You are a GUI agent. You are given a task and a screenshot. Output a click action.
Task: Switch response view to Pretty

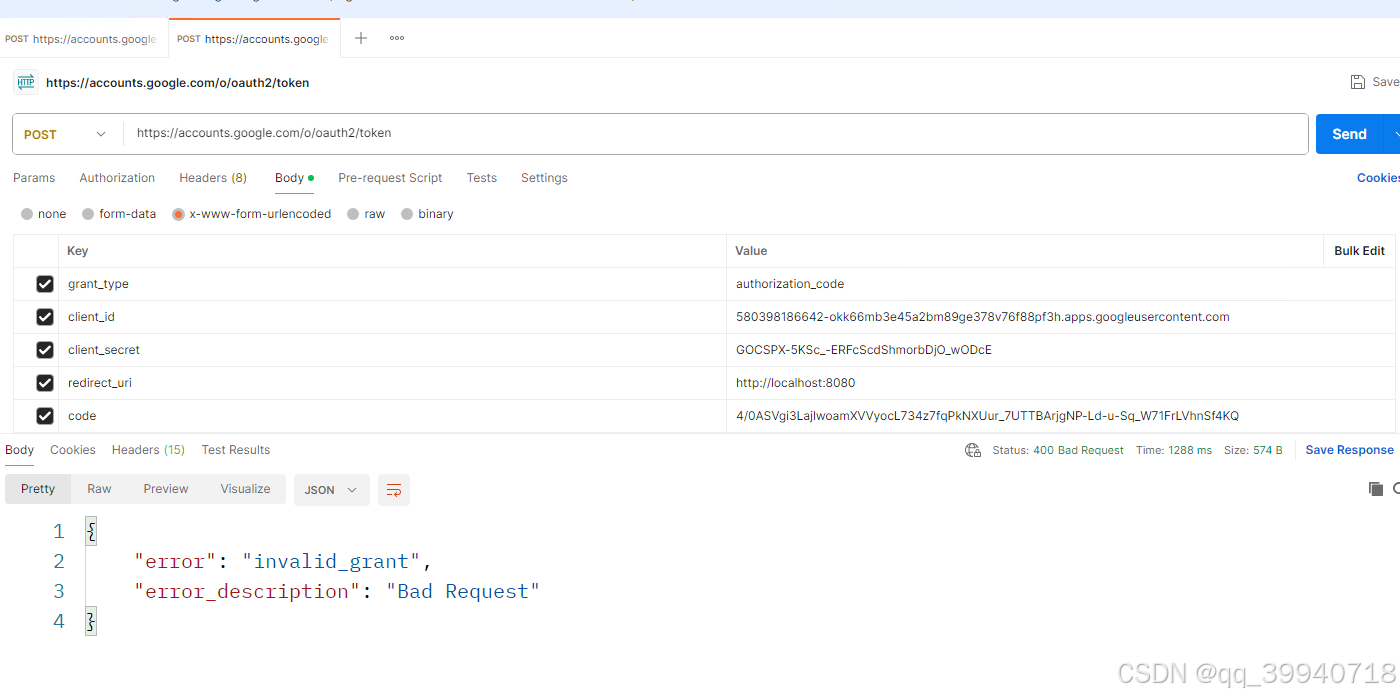pyautogui.click(x=38, y=489)
